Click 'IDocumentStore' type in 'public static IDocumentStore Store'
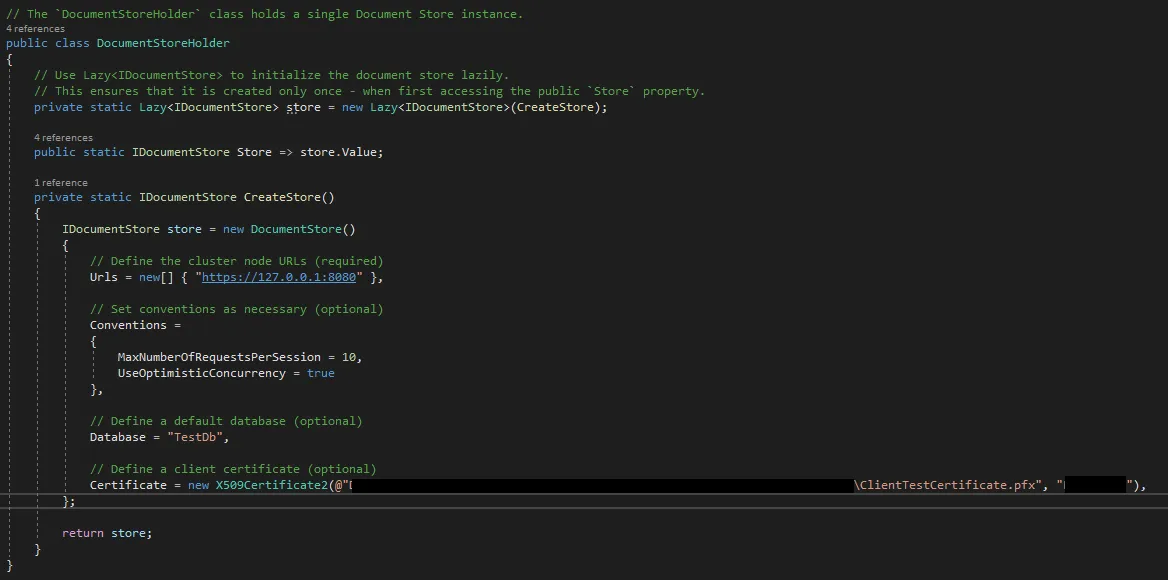Viewport: 1168px width, 580px height. pyautogui.click(x=181, y=152)
